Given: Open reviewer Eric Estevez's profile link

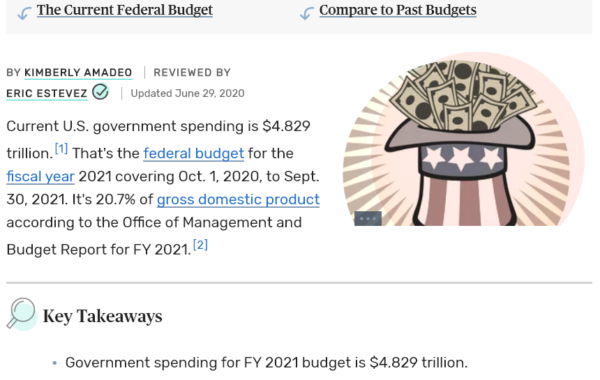Looking at the screenshot, I should click(47, 93).
